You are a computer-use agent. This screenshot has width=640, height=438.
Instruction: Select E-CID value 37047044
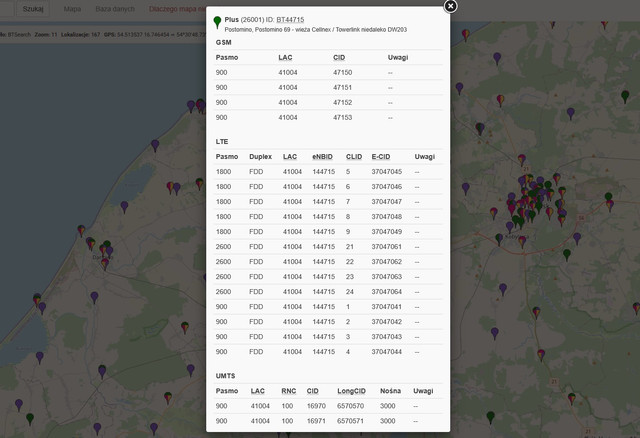click(x=387, y=352)
